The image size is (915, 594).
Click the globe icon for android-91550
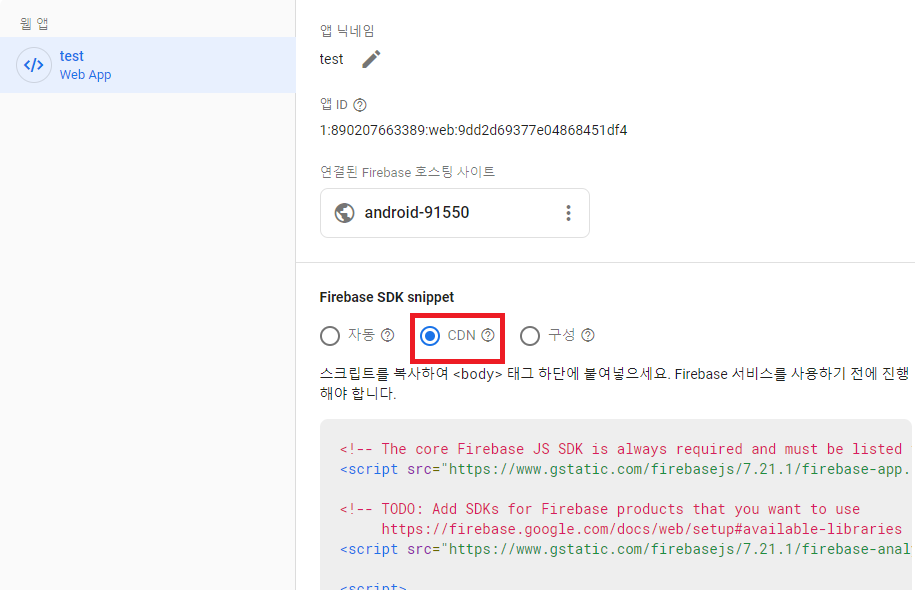pos(344,213)
